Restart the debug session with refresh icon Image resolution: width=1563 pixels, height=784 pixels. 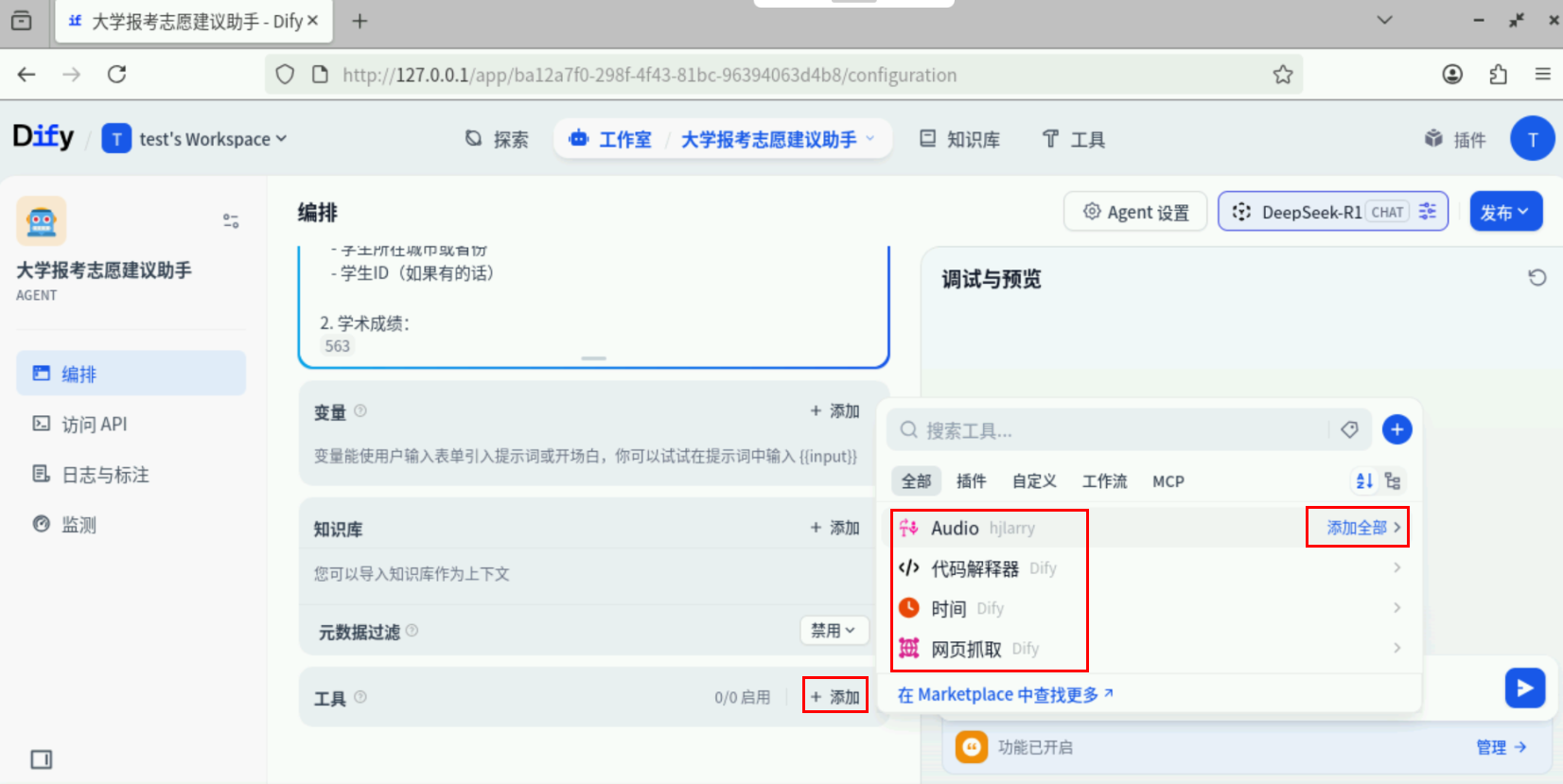[x=1537, y=278]
